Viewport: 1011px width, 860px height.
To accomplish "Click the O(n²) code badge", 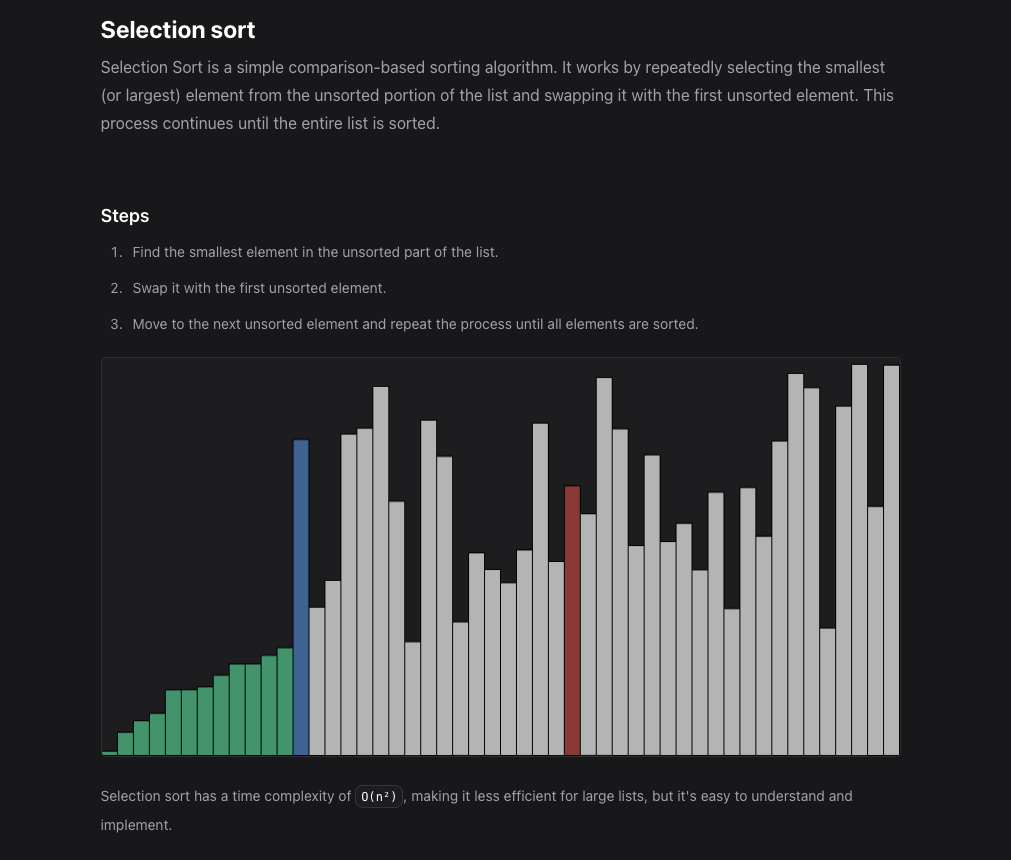I will click(380, 797).
